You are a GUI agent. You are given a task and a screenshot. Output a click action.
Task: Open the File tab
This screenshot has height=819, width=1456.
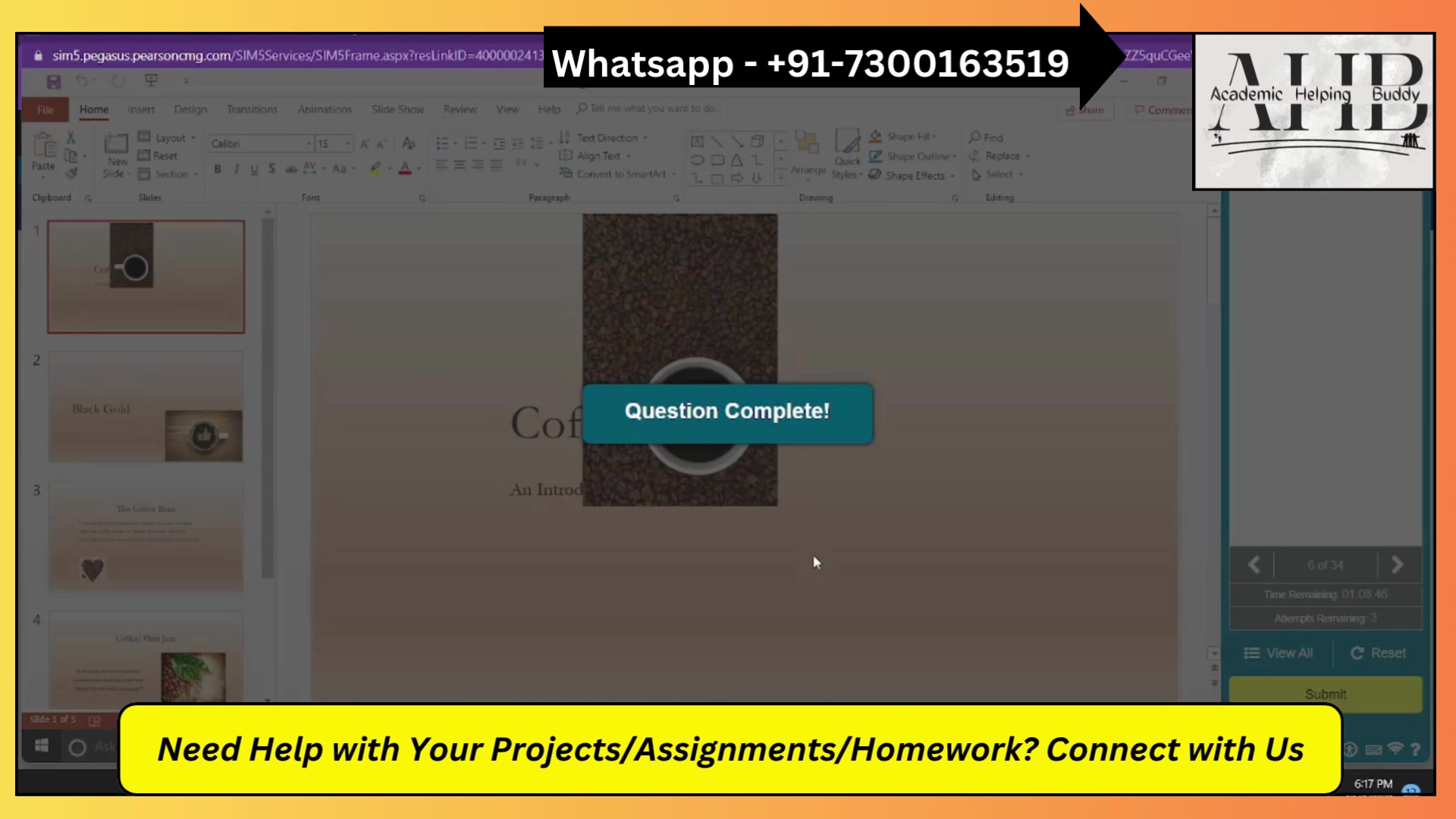(45, 110)
